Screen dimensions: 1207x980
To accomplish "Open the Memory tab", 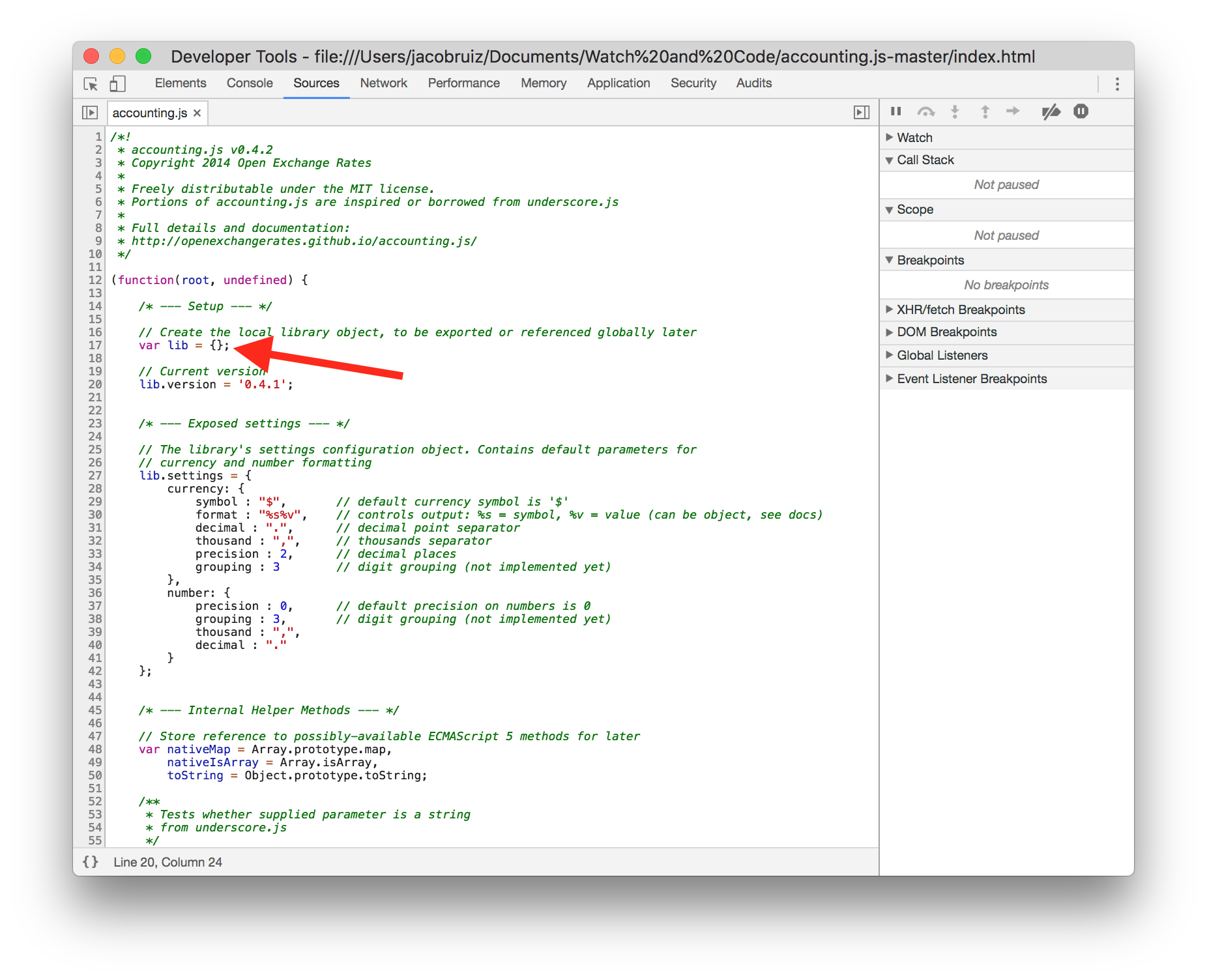I will click(x=544, y=83).
